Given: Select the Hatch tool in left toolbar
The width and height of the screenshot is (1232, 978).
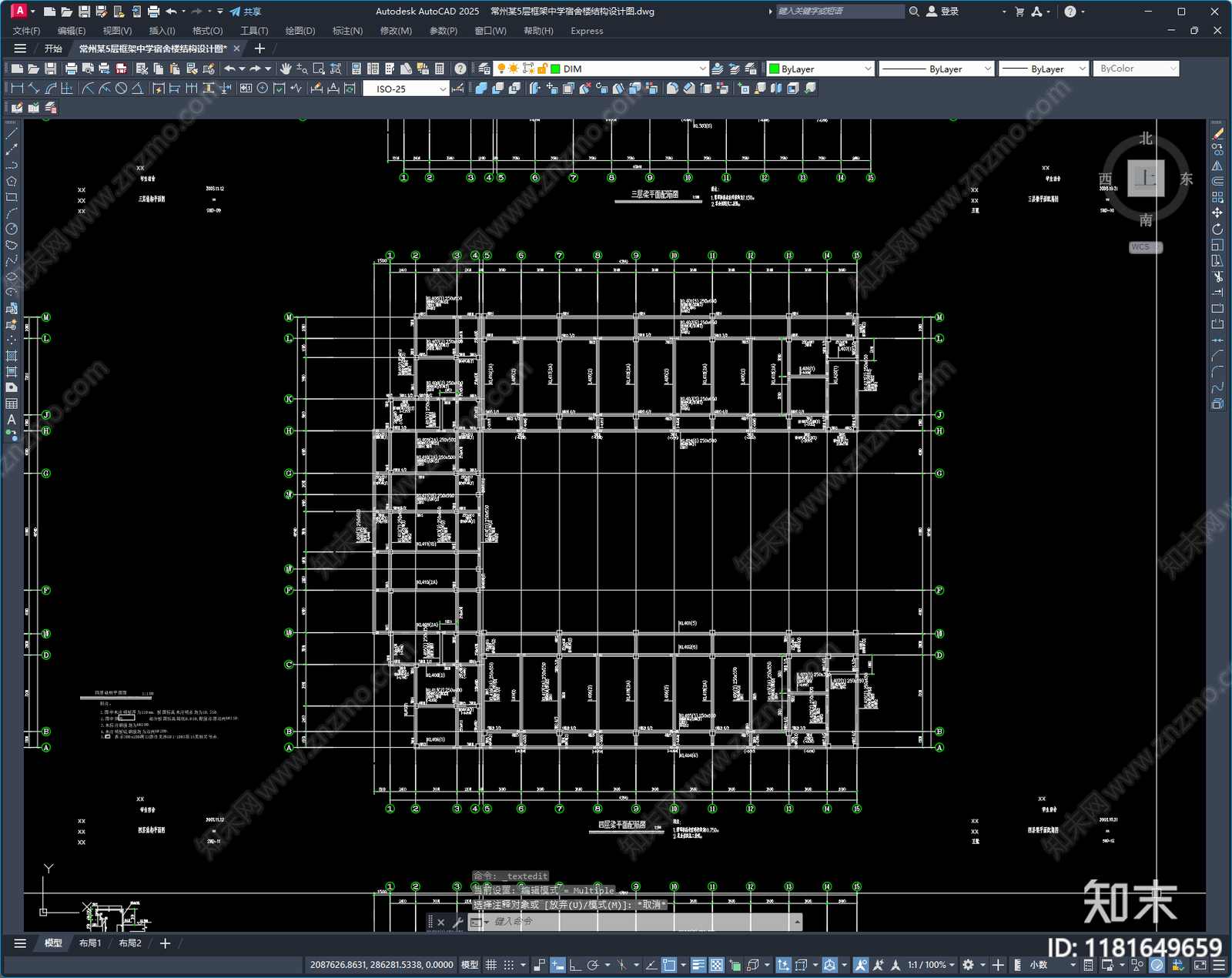Looking at the screenshot, I should tap(12, 356).
